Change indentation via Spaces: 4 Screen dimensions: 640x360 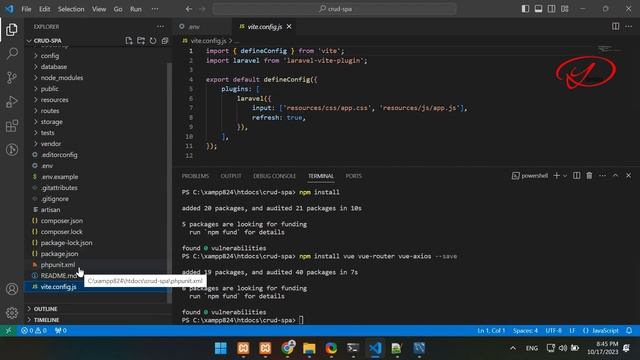click(525, 331)
